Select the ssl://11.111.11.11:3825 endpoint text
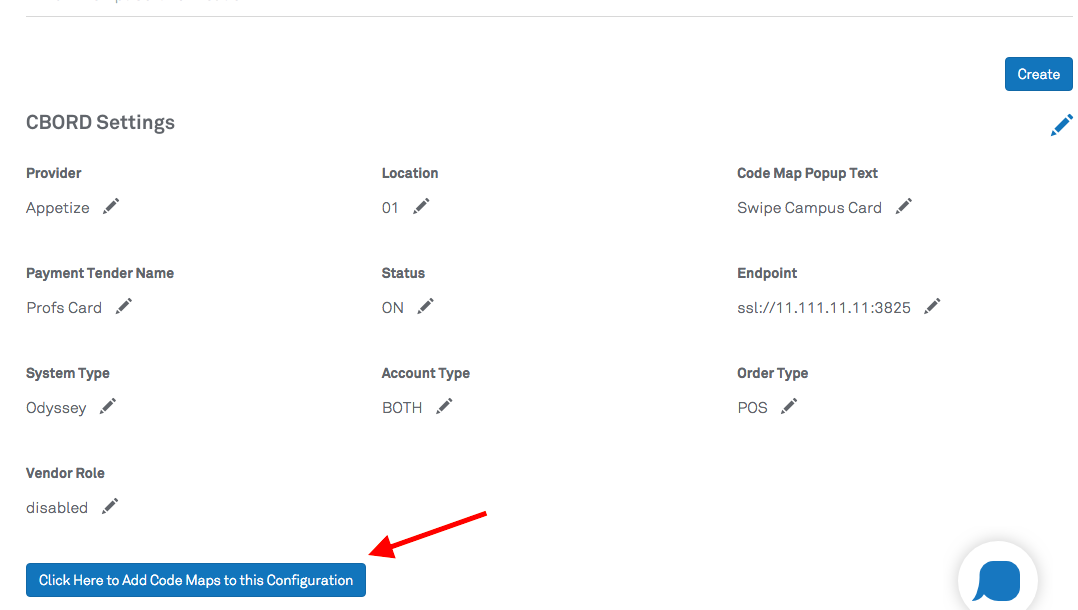This screenshot has width=1078, height=610. (823, 308)
